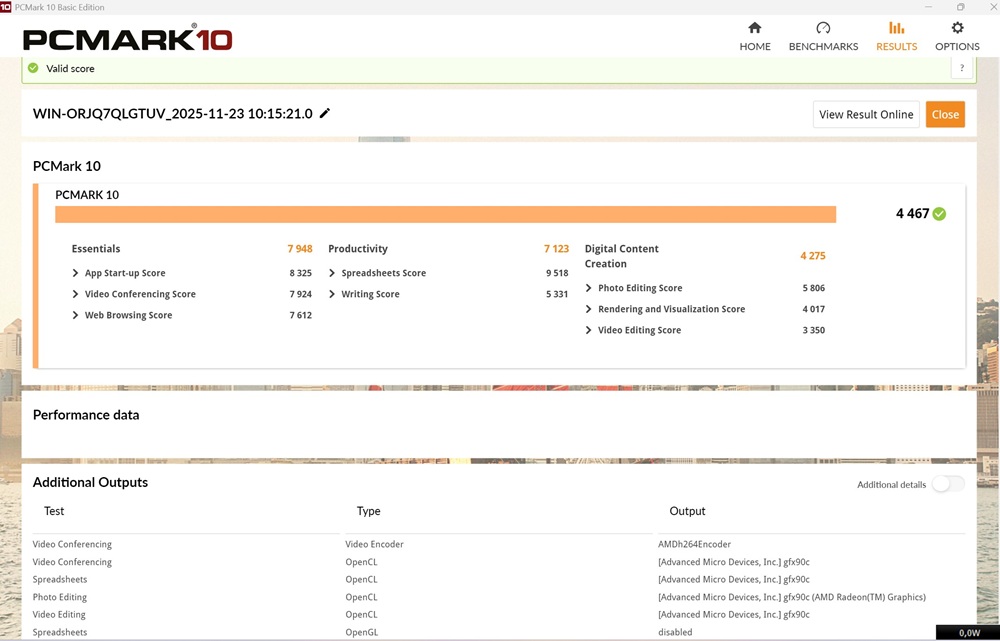This screenshot has height=641, width=1000.
Task: Click the pencil icon to rename result
Action: 325,114
